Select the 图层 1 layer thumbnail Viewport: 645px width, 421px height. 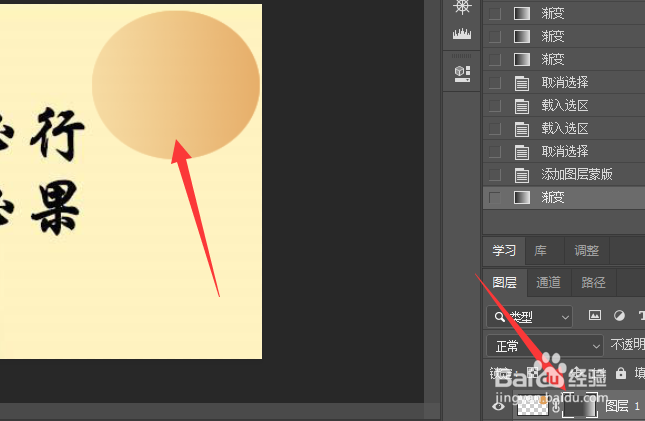tap(533, 407)
